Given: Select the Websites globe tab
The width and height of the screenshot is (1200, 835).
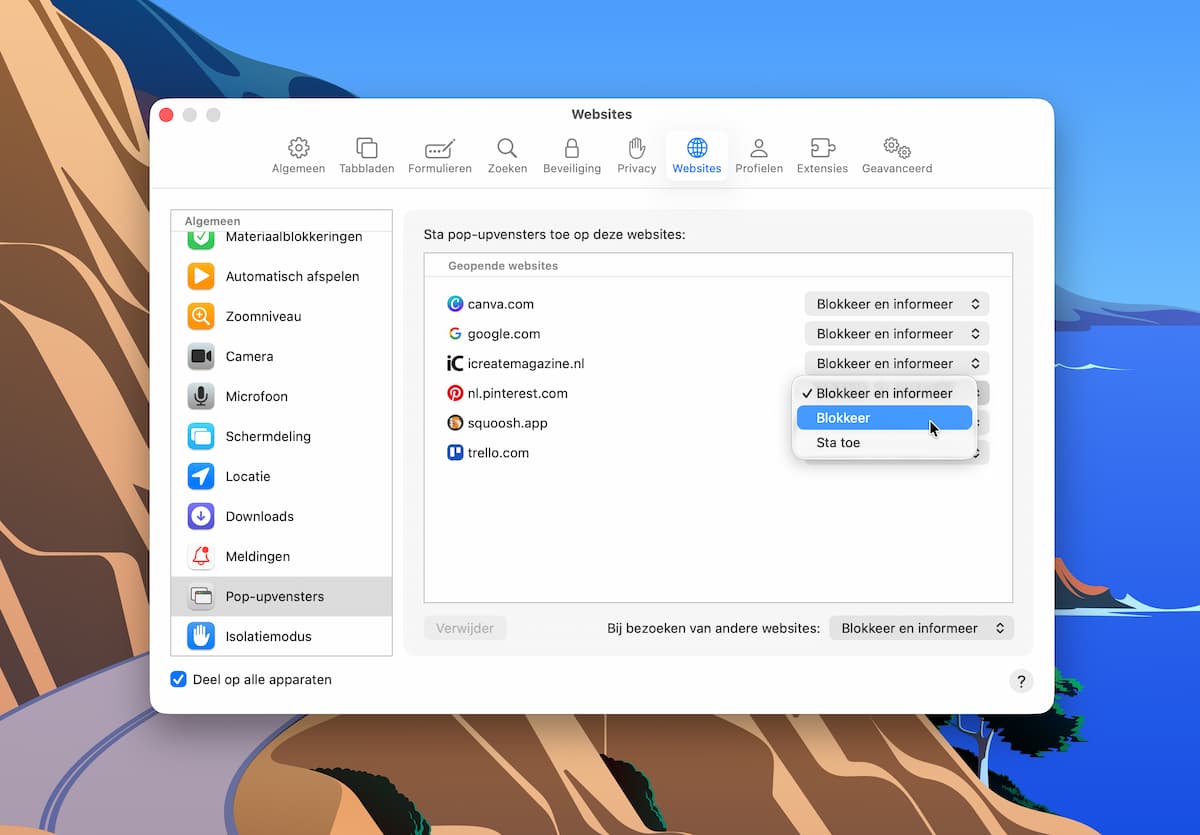Looking at the screenshot, I should (697, 156).
